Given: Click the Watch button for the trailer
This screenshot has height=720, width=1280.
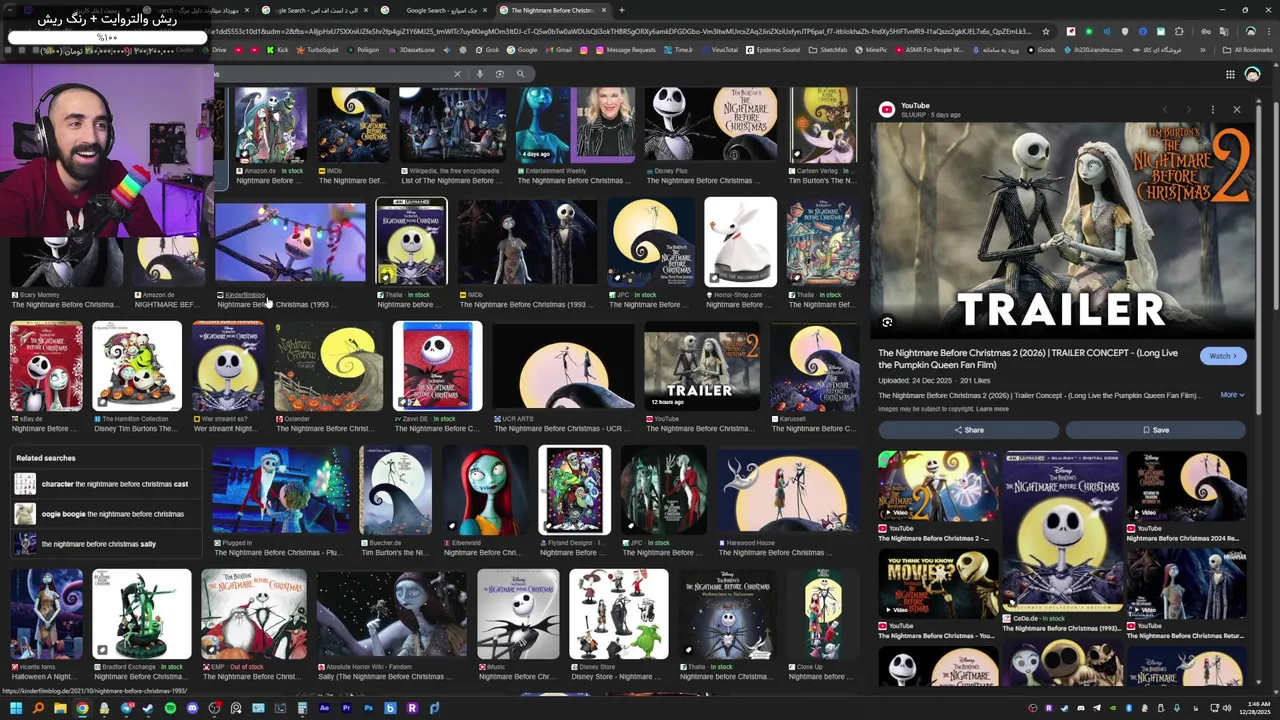Looking at the screenshot, I should [1223, 356].
